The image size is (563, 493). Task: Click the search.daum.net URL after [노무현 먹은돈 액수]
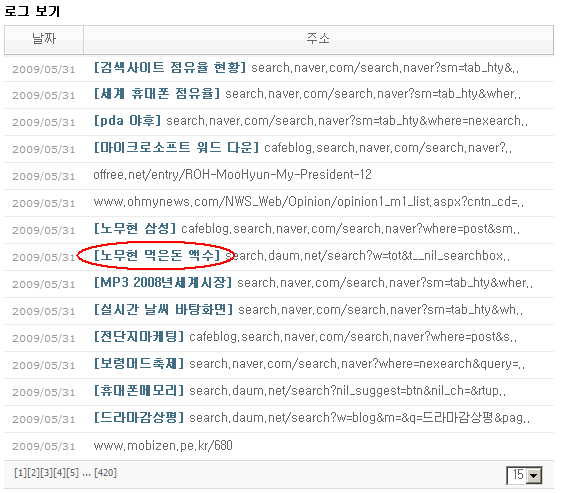[367, 256]
